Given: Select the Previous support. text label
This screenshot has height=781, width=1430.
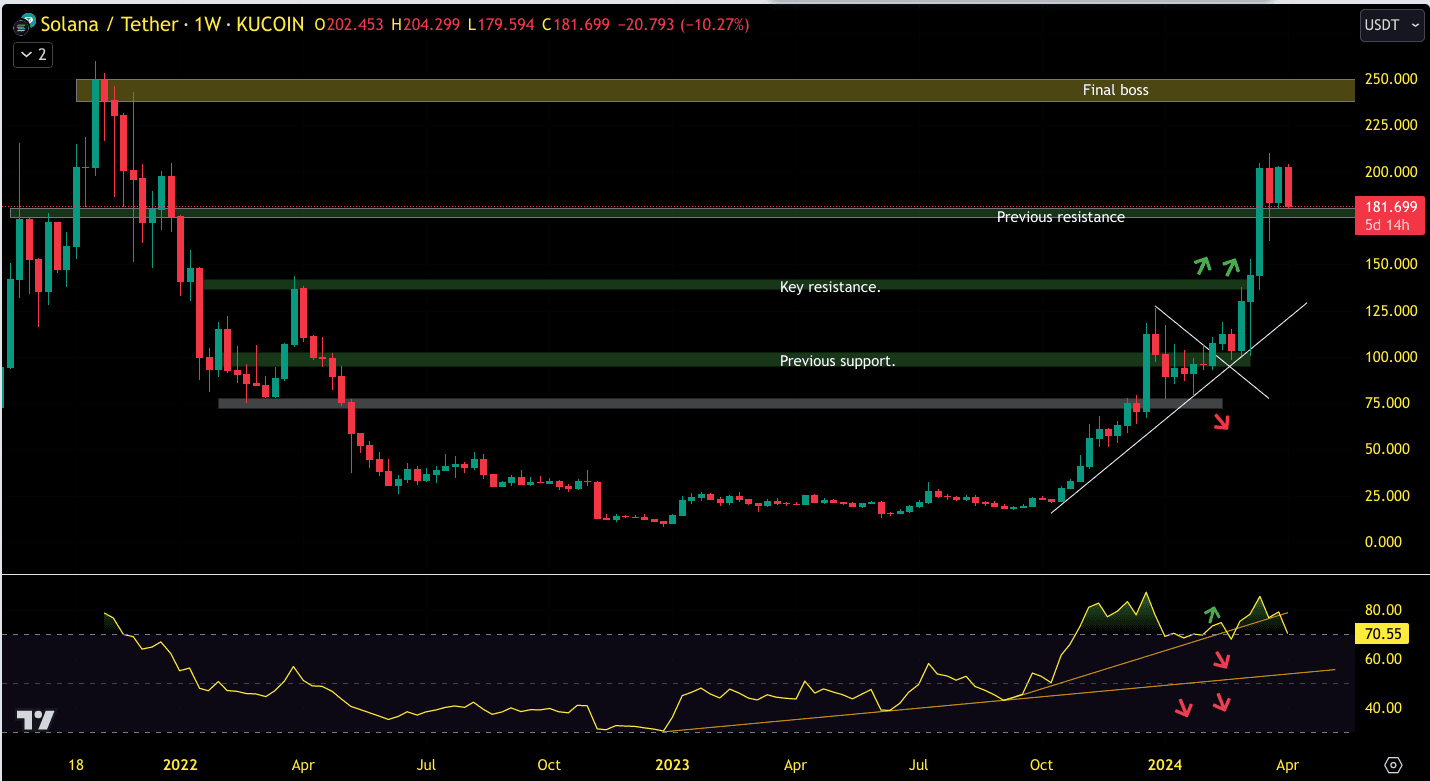Looking at the screenshot, I should click(838, 361).
